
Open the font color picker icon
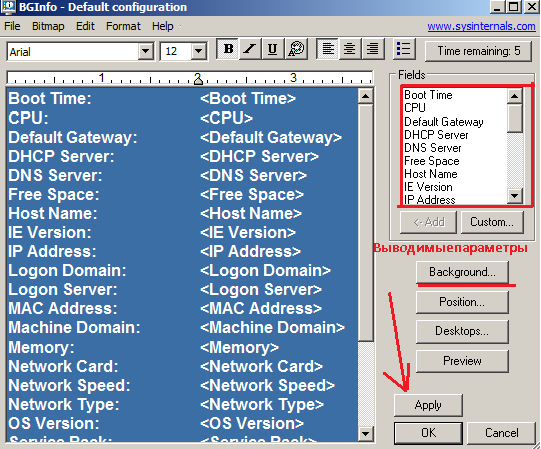[x=296, y=49]
